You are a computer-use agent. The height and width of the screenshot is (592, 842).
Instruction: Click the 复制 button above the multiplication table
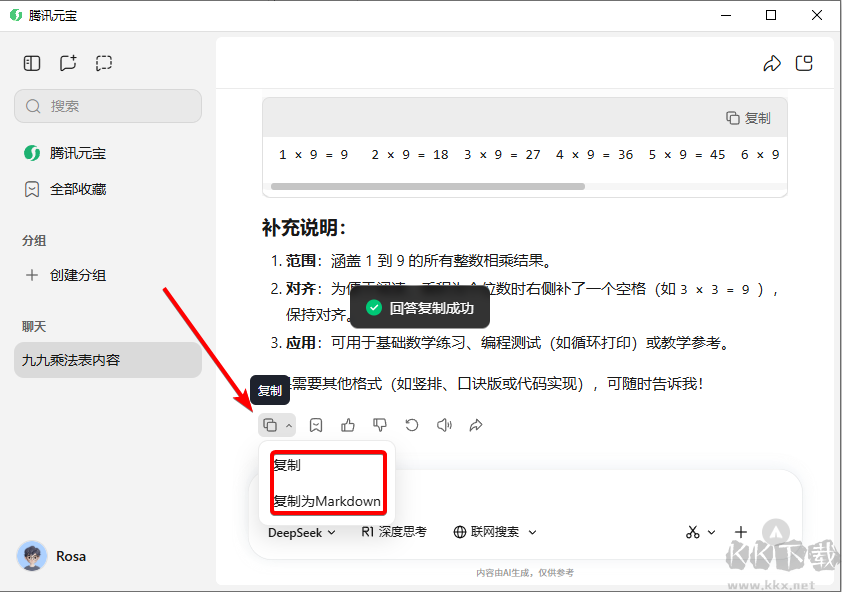(x=748, y=117)
